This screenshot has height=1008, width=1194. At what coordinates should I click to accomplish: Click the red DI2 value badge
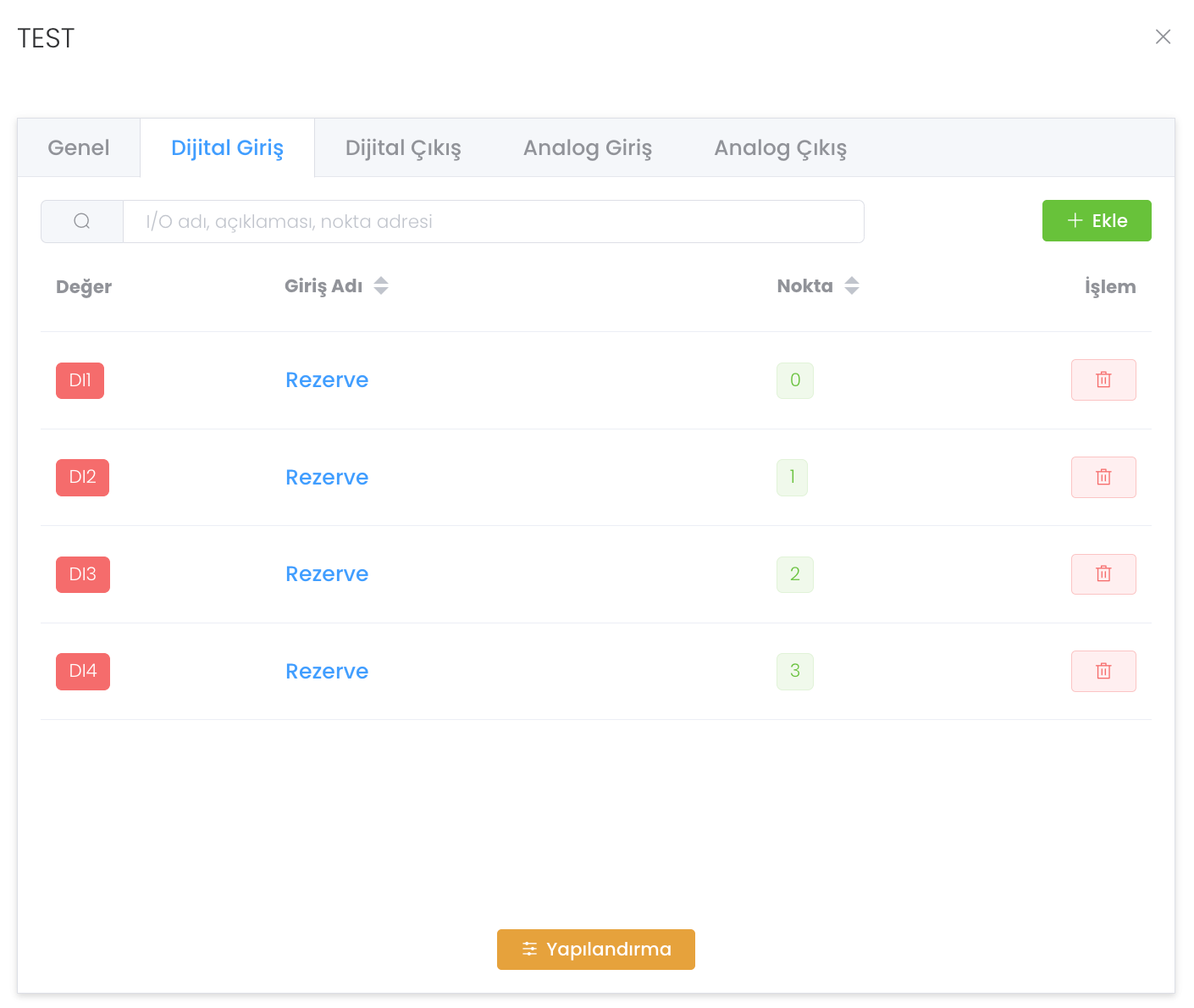pos(82,477)
